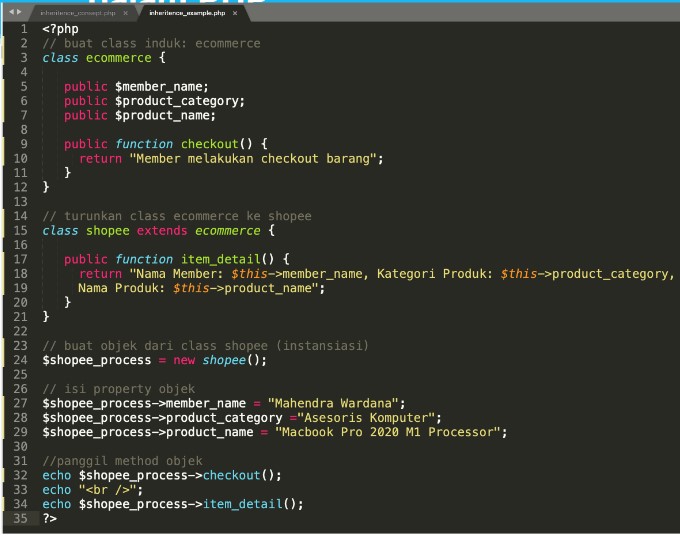Close the inheritence_concept.php tab

[125, 13]
